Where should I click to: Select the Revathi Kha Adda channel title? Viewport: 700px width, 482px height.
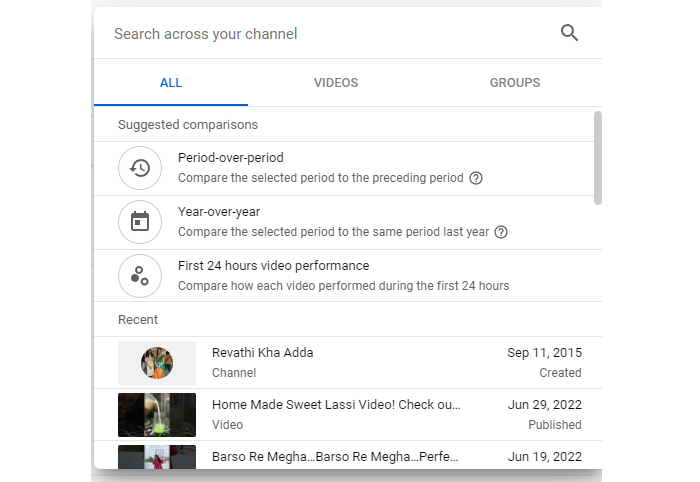click(263, 353)
